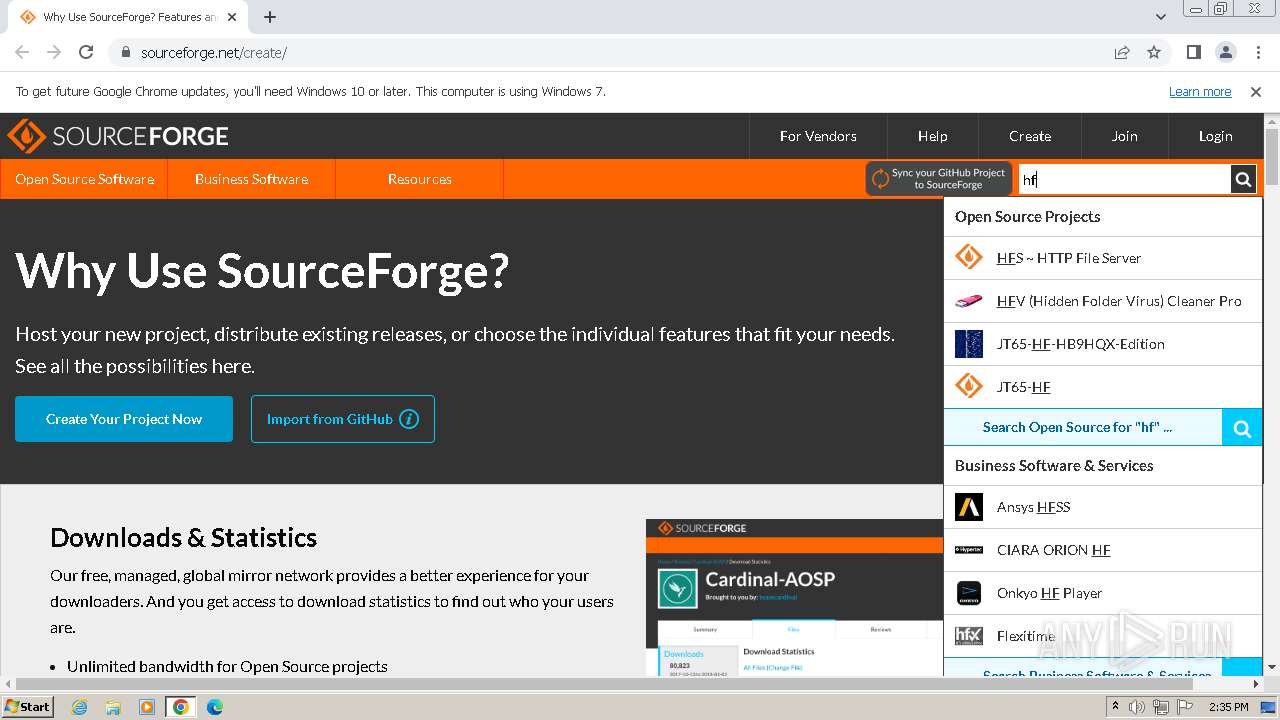
Task: Open Internet Explorer from taskbar
Action: pos(79,707)
